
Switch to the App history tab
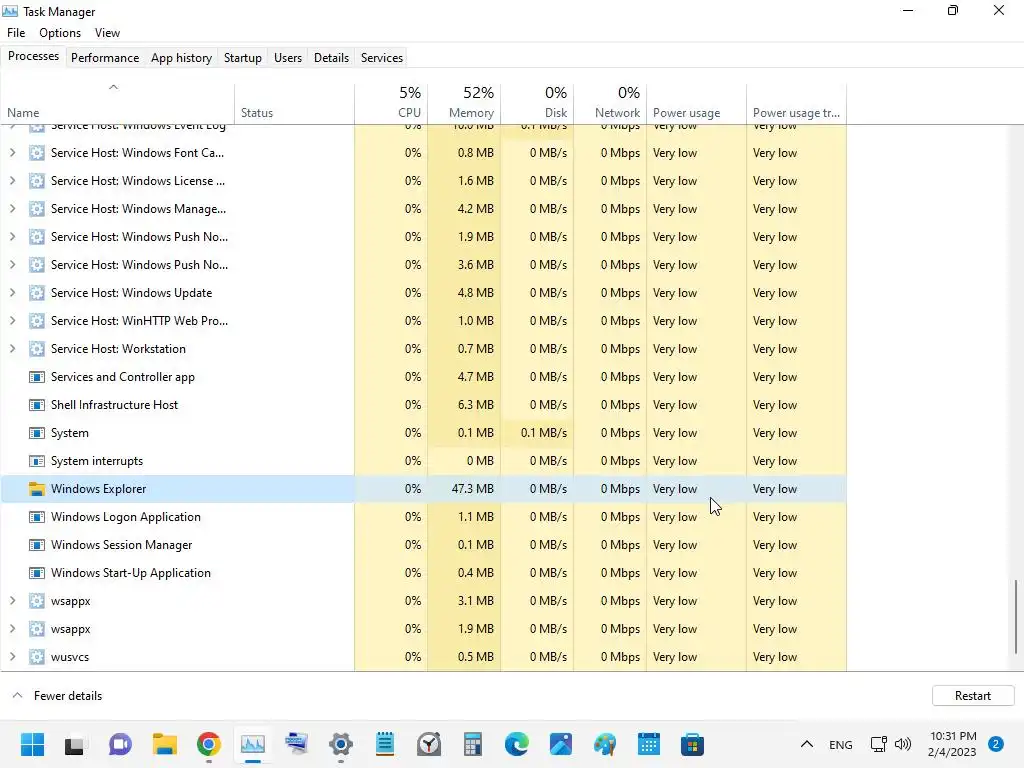pos(182,57)
